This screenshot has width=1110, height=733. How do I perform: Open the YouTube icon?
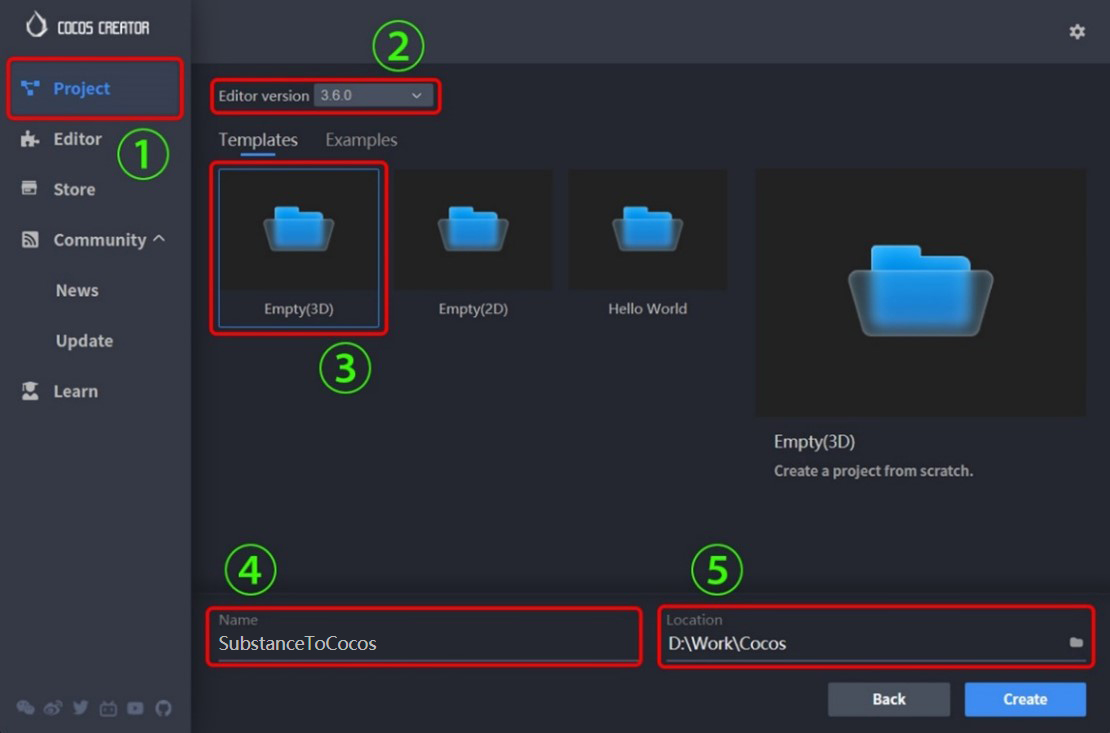pos(135,708)
